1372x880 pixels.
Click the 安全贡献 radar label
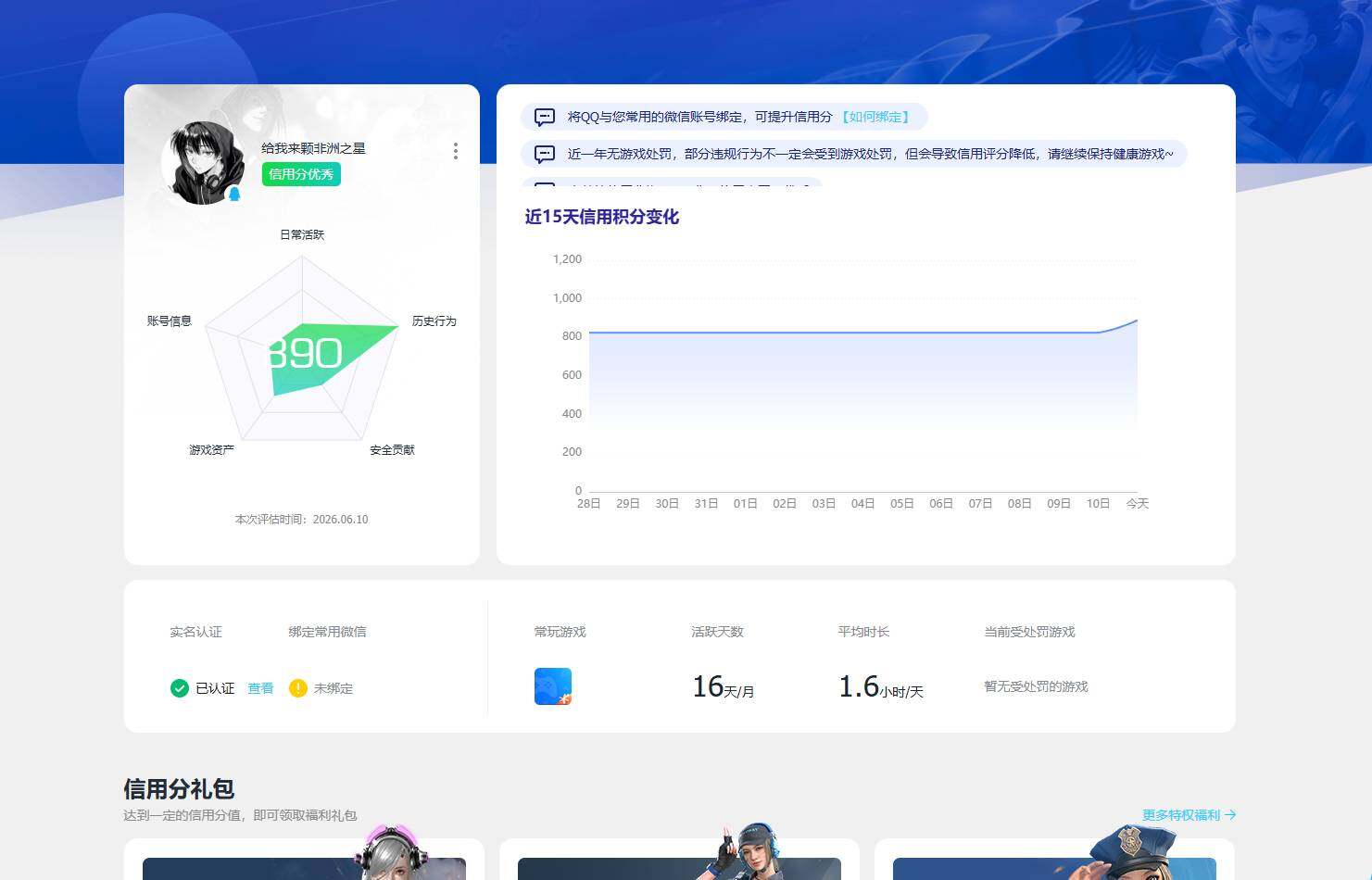[x=393, y=450]
